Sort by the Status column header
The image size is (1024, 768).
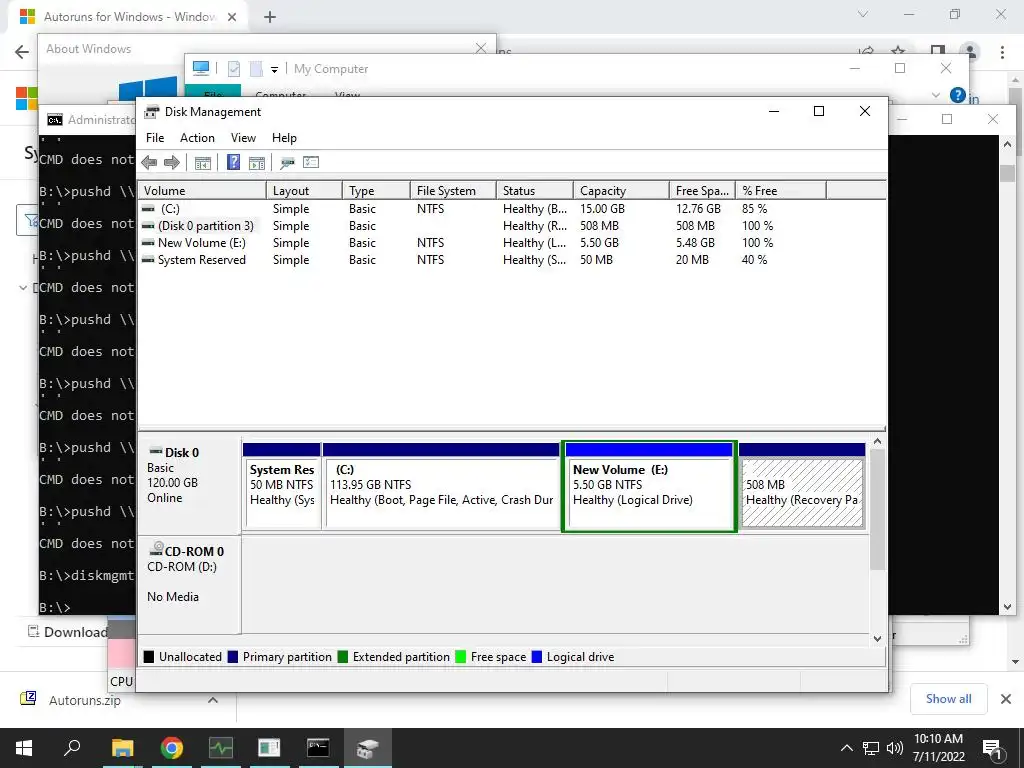click(x=535, y=191)
